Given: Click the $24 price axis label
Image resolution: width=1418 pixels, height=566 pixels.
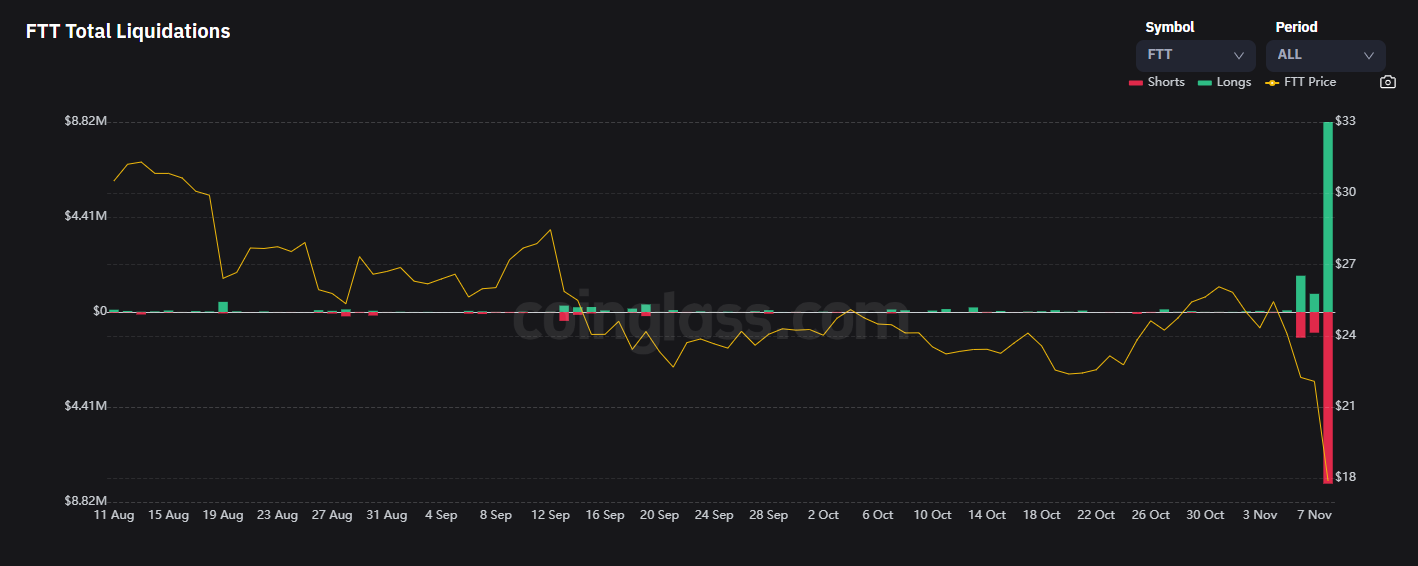Looking at the screenshot, I should pos(1345,335).
